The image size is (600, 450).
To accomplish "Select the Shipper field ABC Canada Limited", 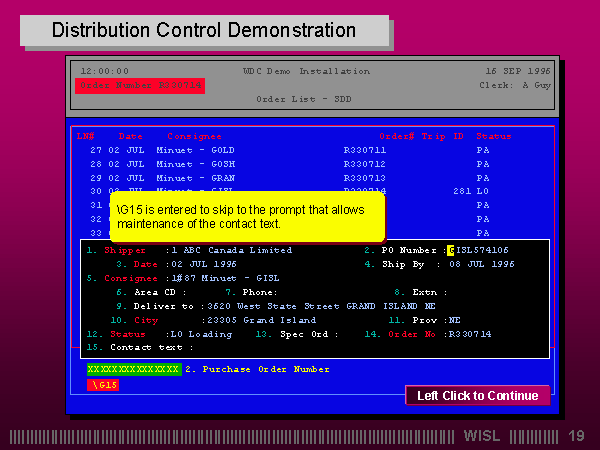I will tap(232, 250).
